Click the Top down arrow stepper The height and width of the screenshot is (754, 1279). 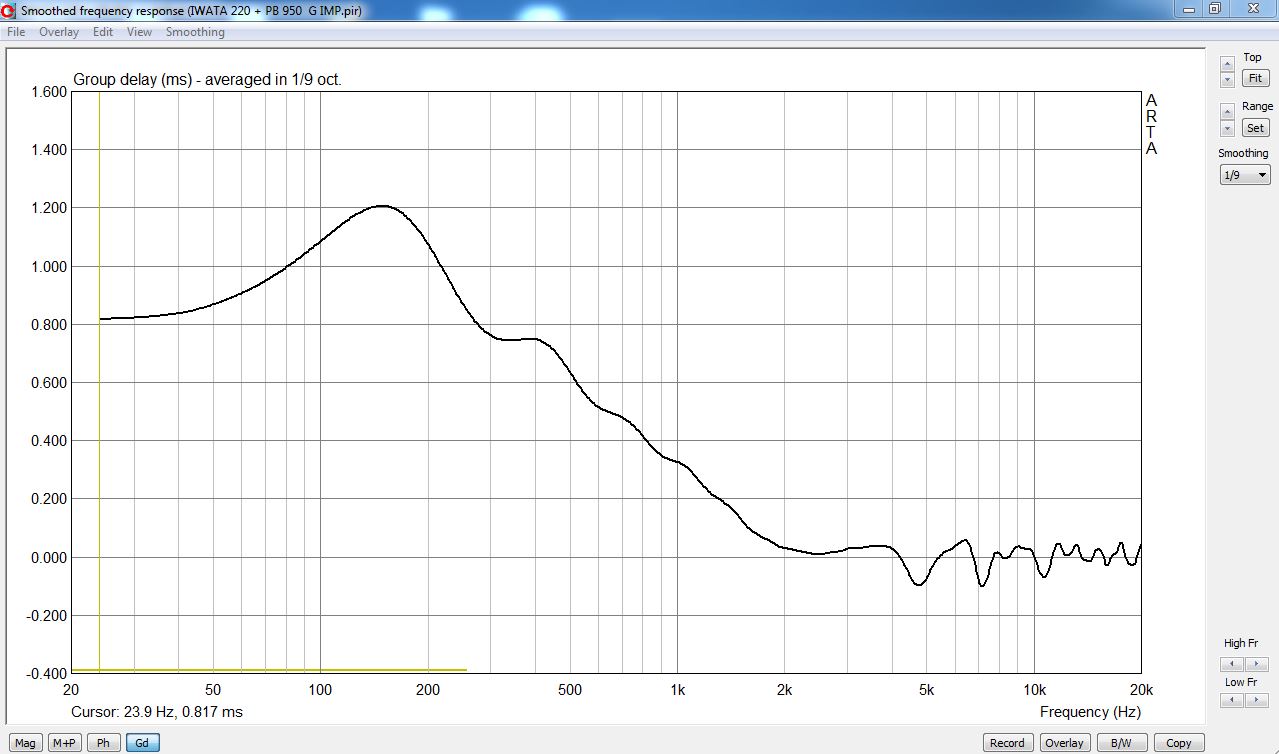(x=1227, y=79)
